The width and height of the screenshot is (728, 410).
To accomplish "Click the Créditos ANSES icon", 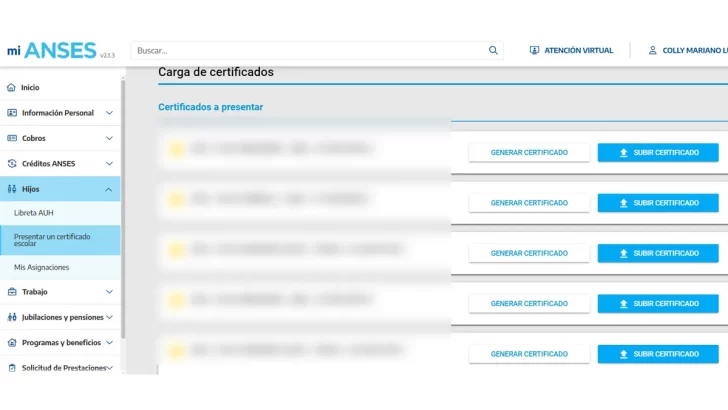I will (12, 163).
